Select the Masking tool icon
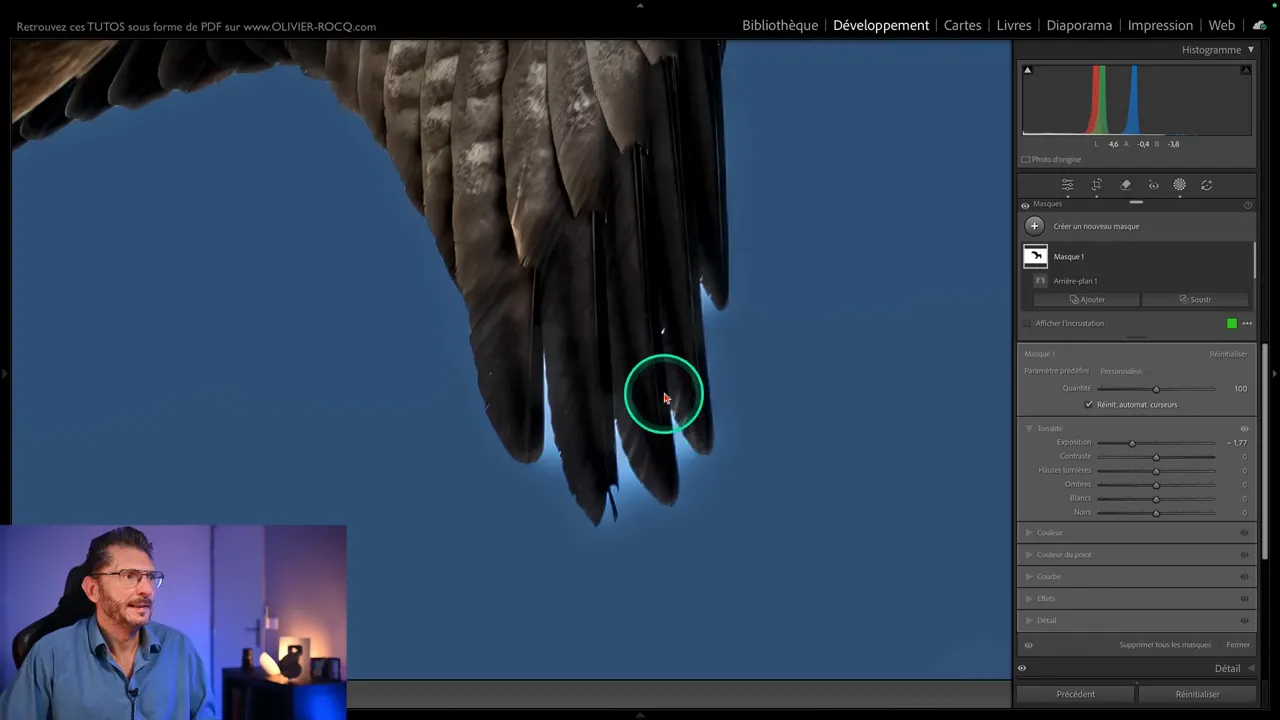Viewport: 1280px width, 720px height. pyautogui.click(x=1180, y=185)
